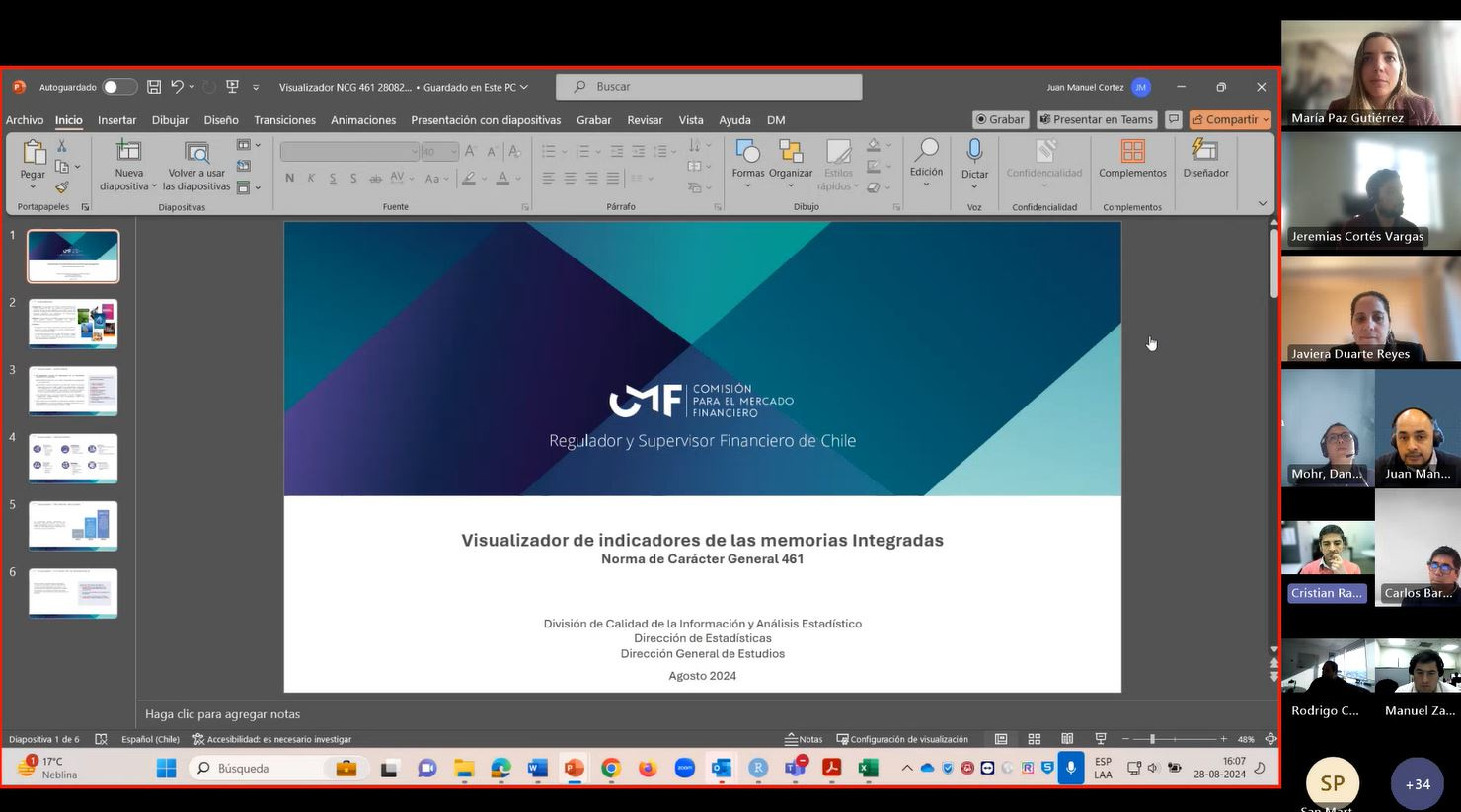Image resolution: width=1461 pixels, height=812 pixels.
Task: Switch to the Insertar tab
Action: [x=116, y=120]
